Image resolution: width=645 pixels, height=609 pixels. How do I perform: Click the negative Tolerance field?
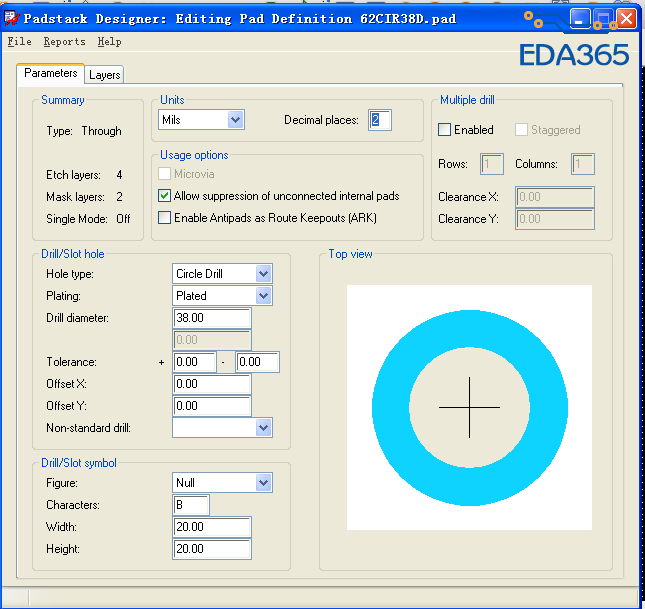tap(258, 362)
